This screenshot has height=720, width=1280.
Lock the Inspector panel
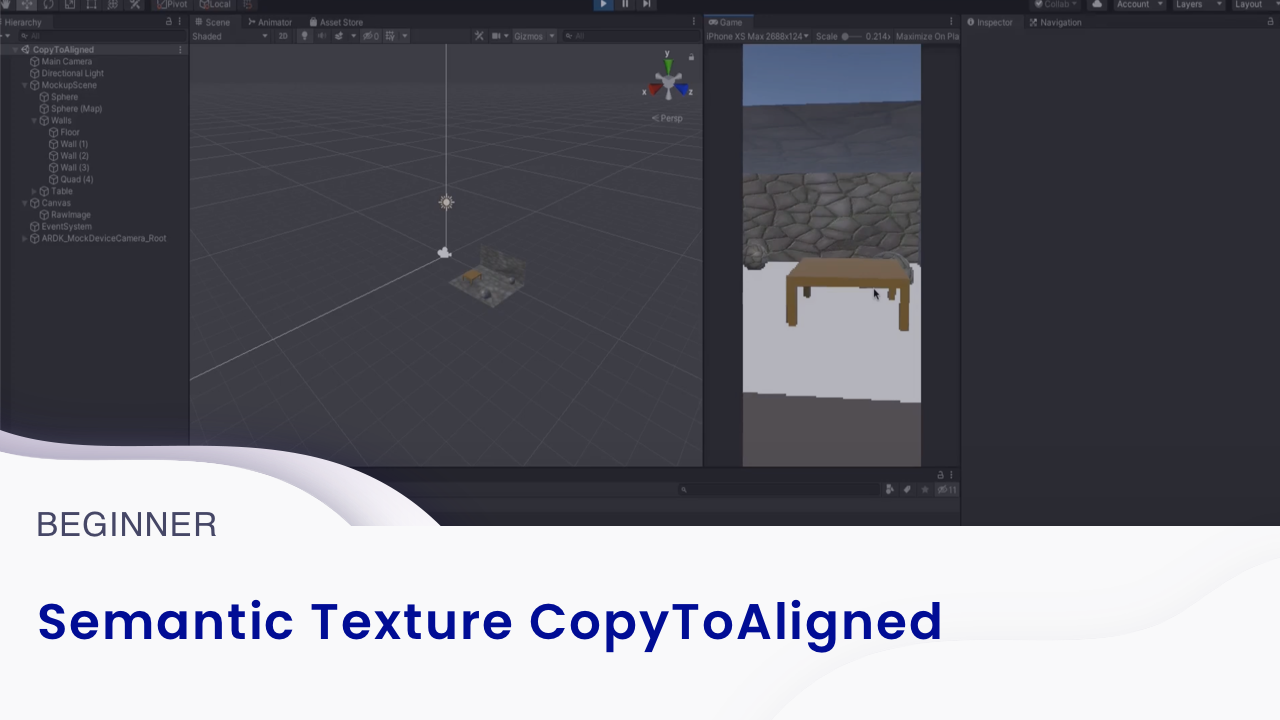click(1270, 21)
